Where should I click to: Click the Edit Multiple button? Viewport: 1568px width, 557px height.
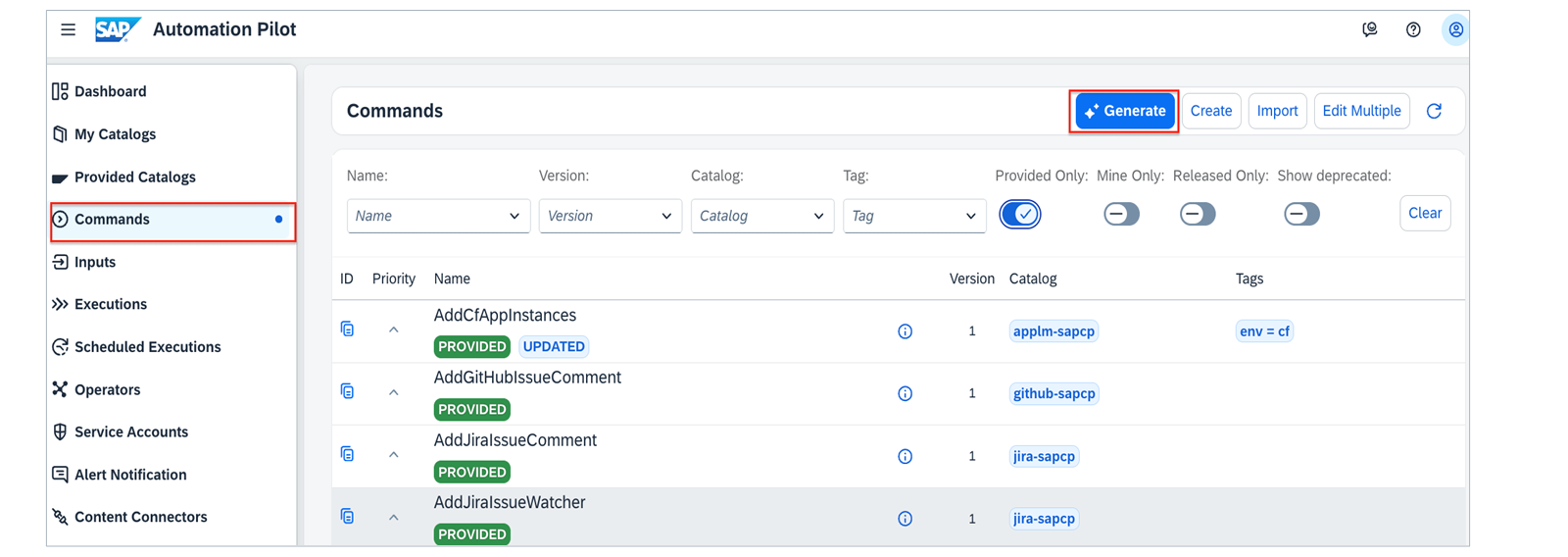[1361, 111]
